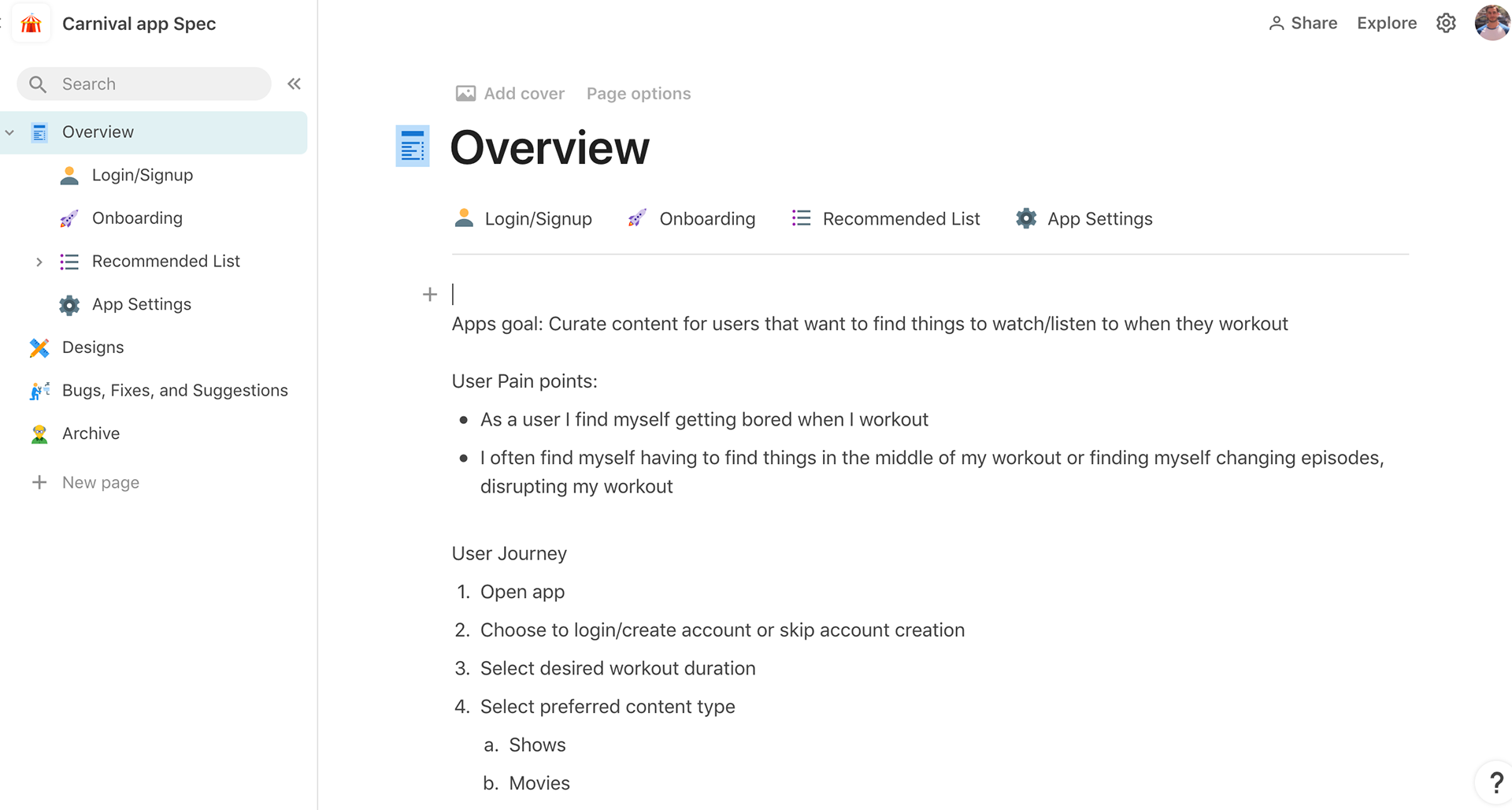Click the plus icon to add a block
Screen dimensions: 1512x810
pyautogui.click(x=430, y=295)
